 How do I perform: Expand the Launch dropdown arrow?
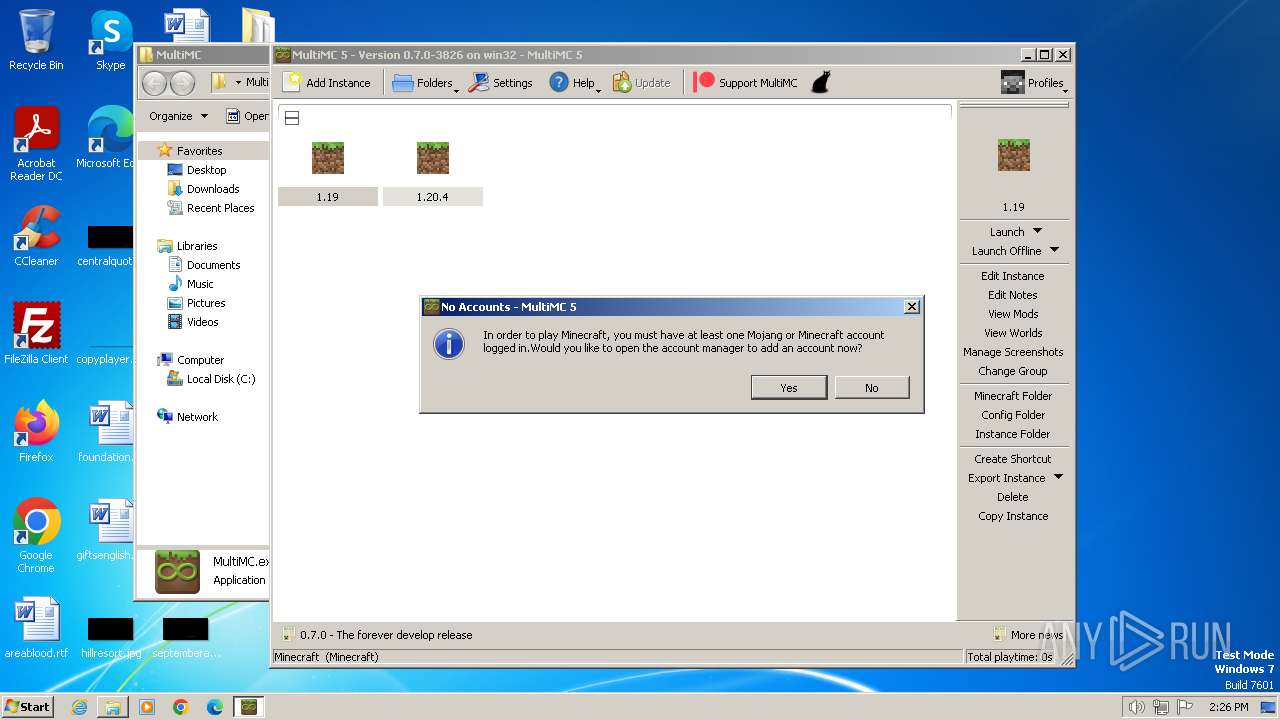[x=1037, y=231]
